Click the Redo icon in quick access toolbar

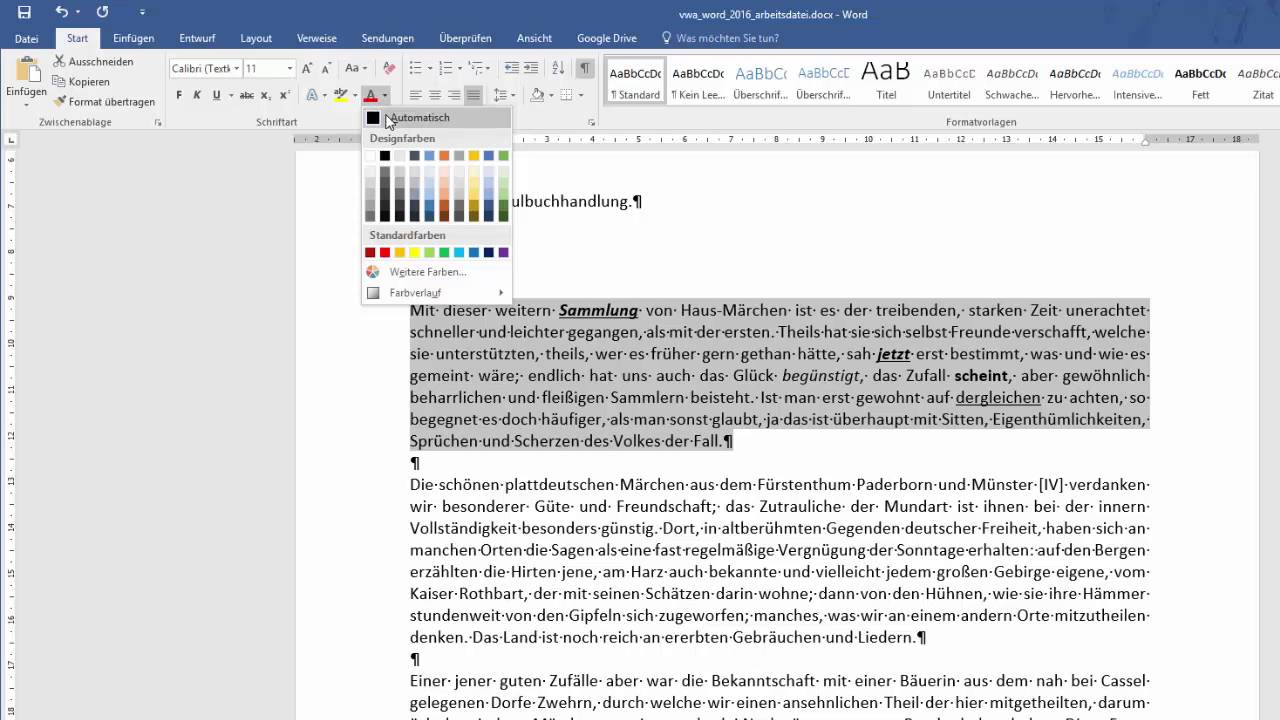[102, 13]
